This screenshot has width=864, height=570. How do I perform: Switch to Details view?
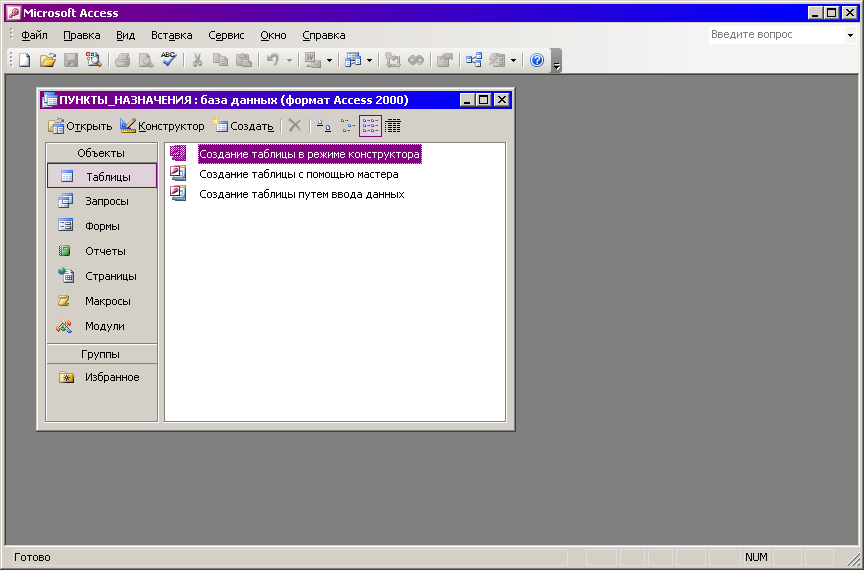393,126
